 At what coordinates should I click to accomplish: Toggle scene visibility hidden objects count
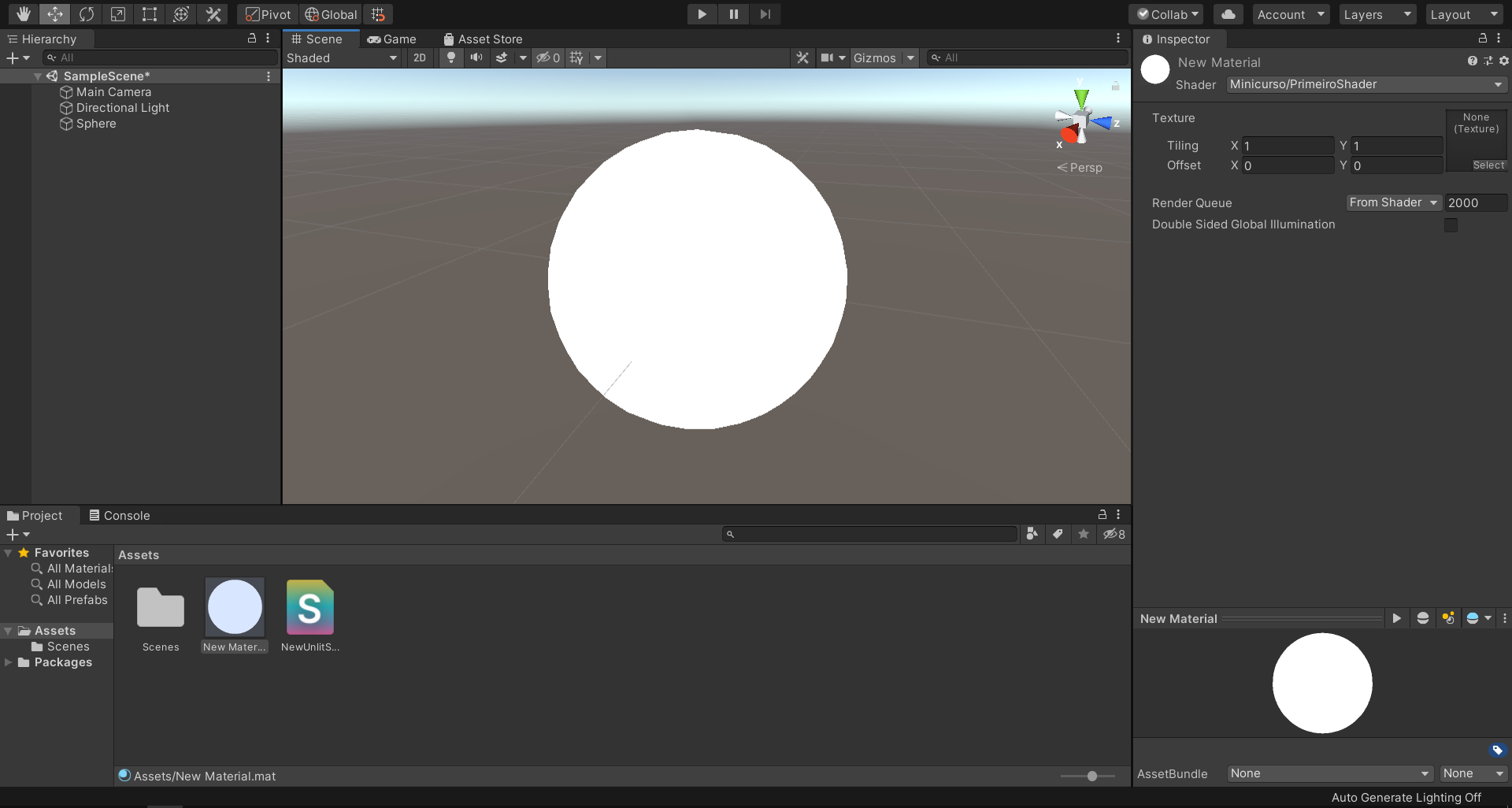548,57
